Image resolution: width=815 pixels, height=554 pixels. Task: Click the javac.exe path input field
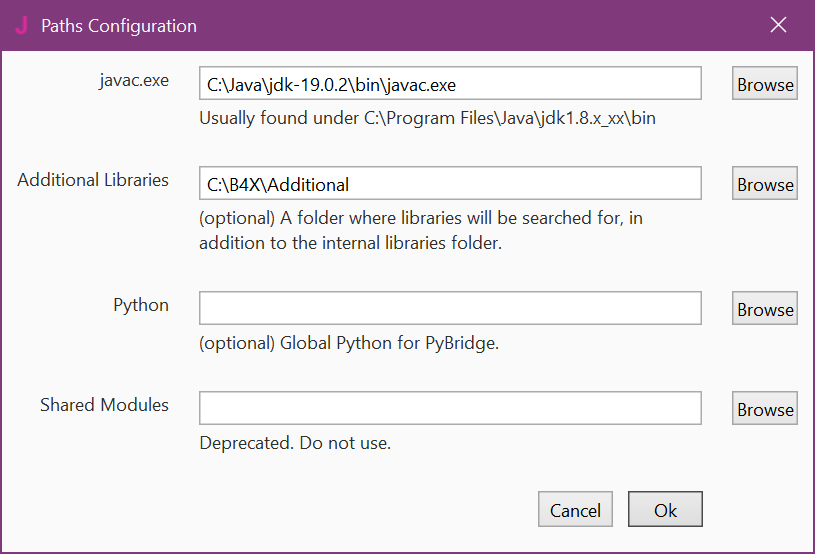tap(450, 84)
